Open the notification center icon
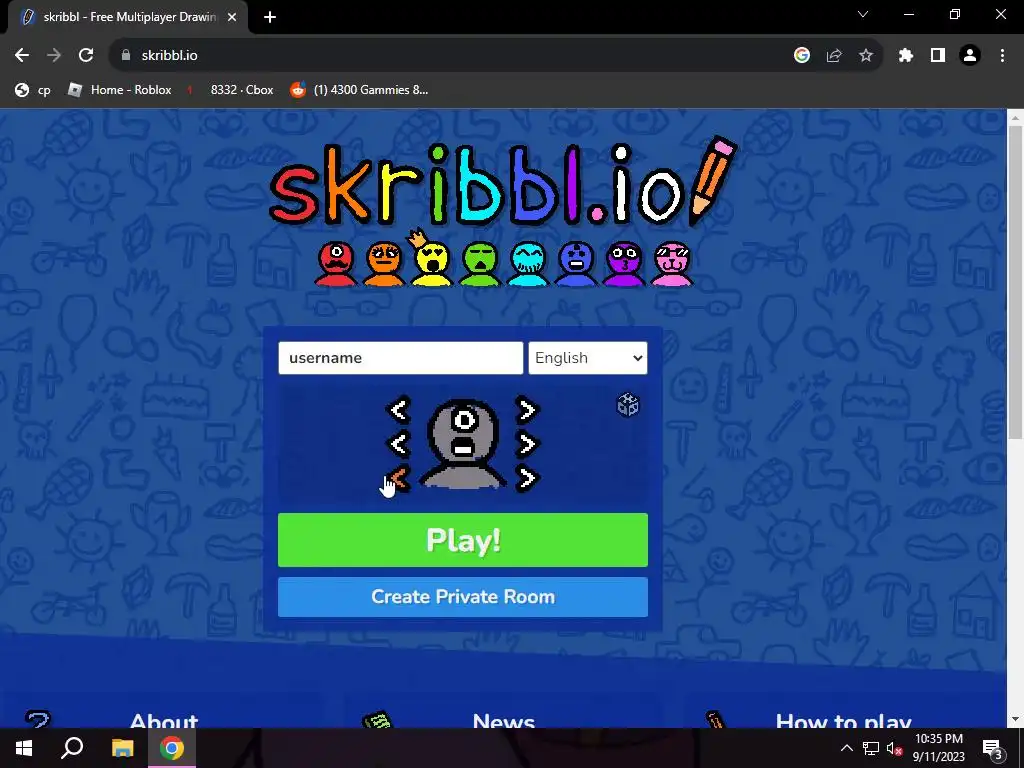Image resolution: width=1024 pixels, height=768 pixels. pyautogui.click(x=992, y=748)
